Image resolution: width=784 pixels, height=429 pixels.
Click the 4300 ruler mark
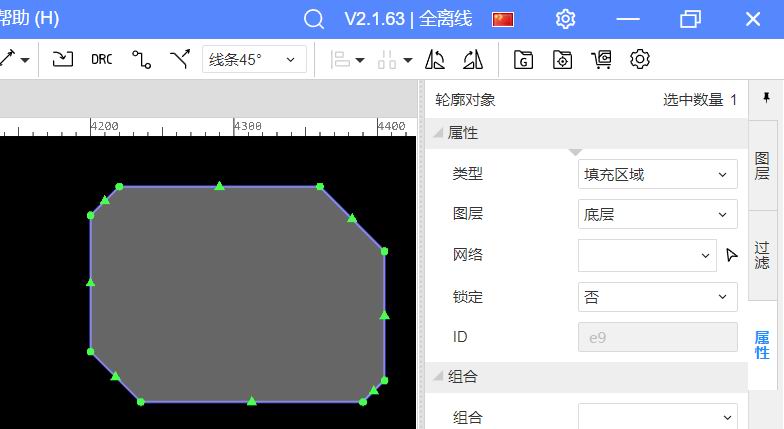point(248,126)
